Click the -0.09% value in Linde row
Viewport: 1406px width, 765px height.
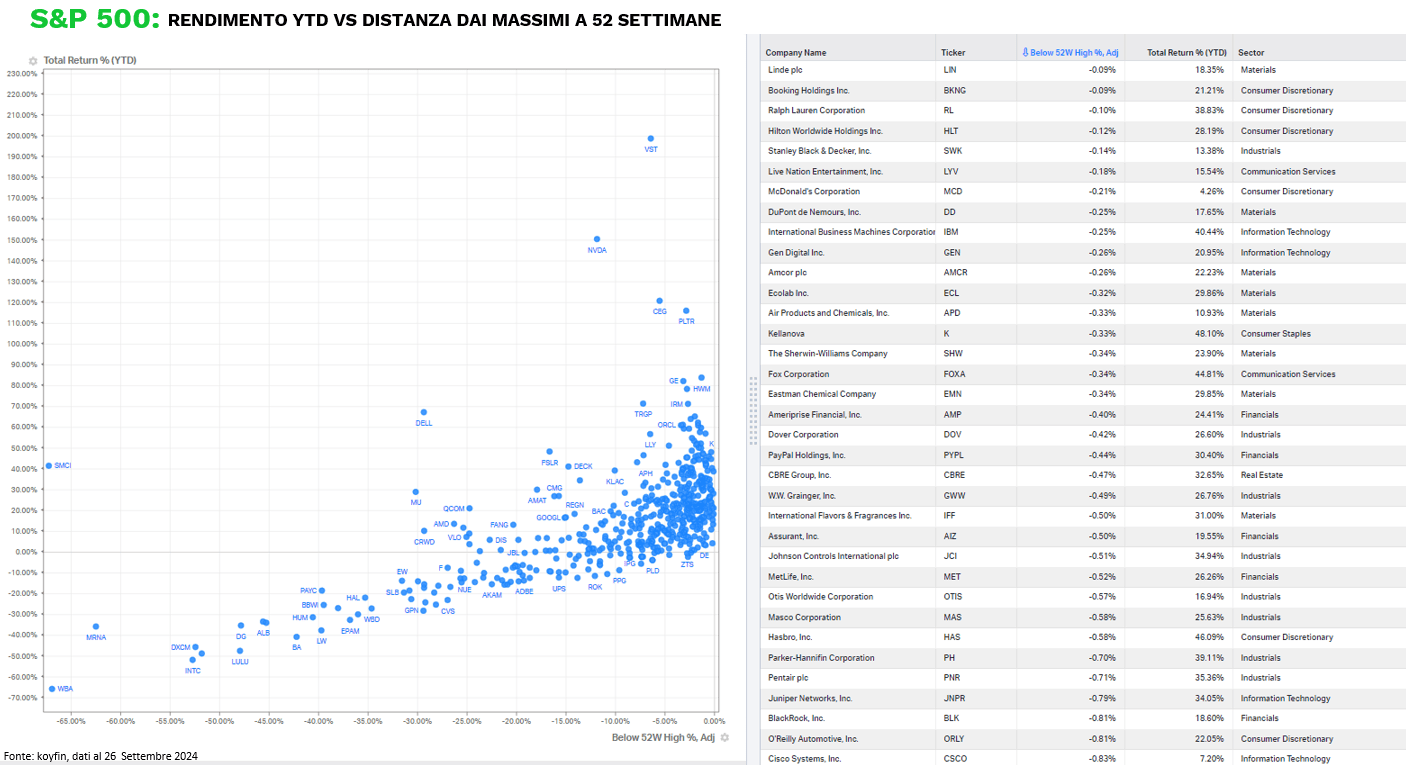pyautogui.click(x=1102, y=70)
